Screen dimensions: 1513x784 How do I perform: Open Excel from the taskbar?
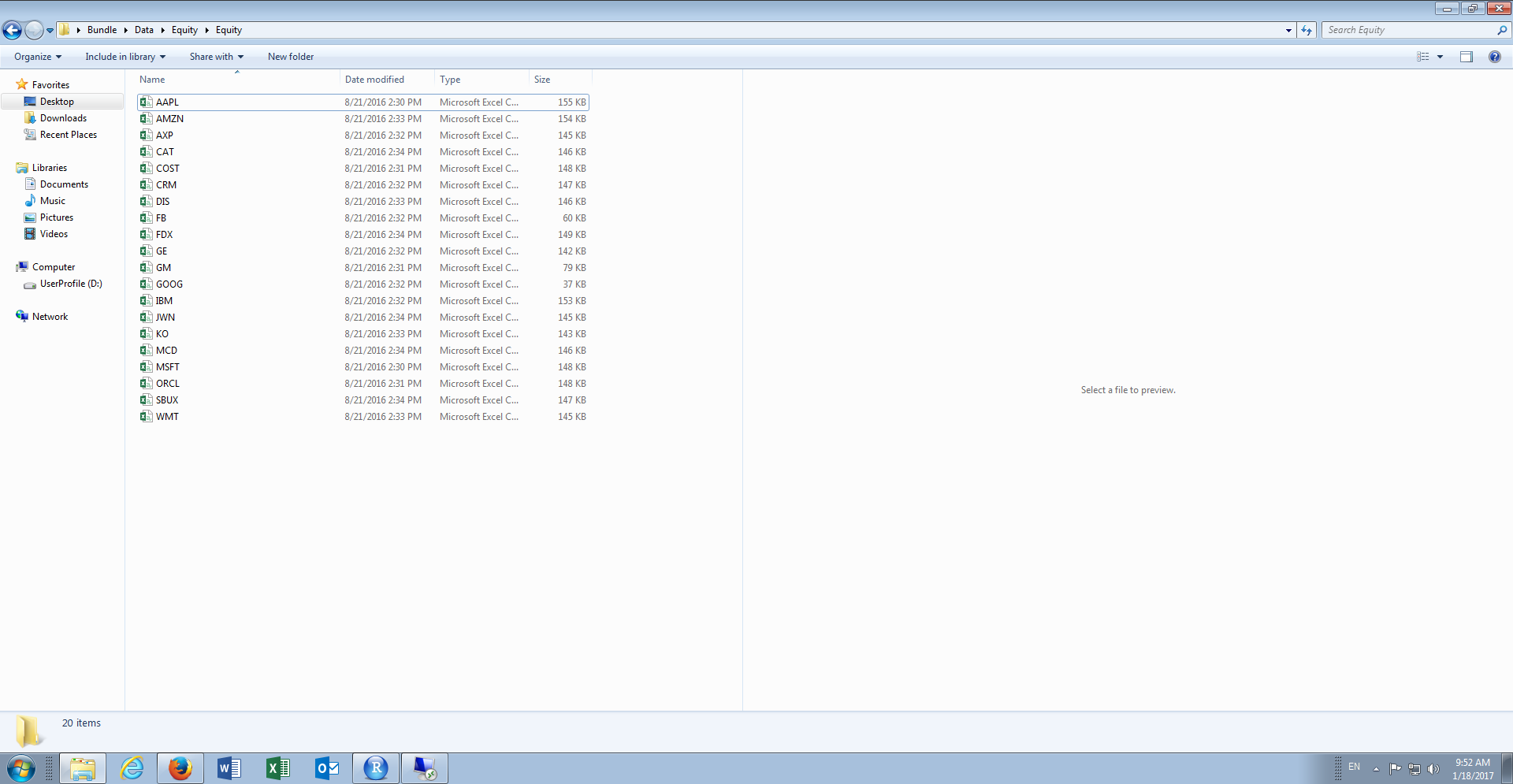coord(277,768)
